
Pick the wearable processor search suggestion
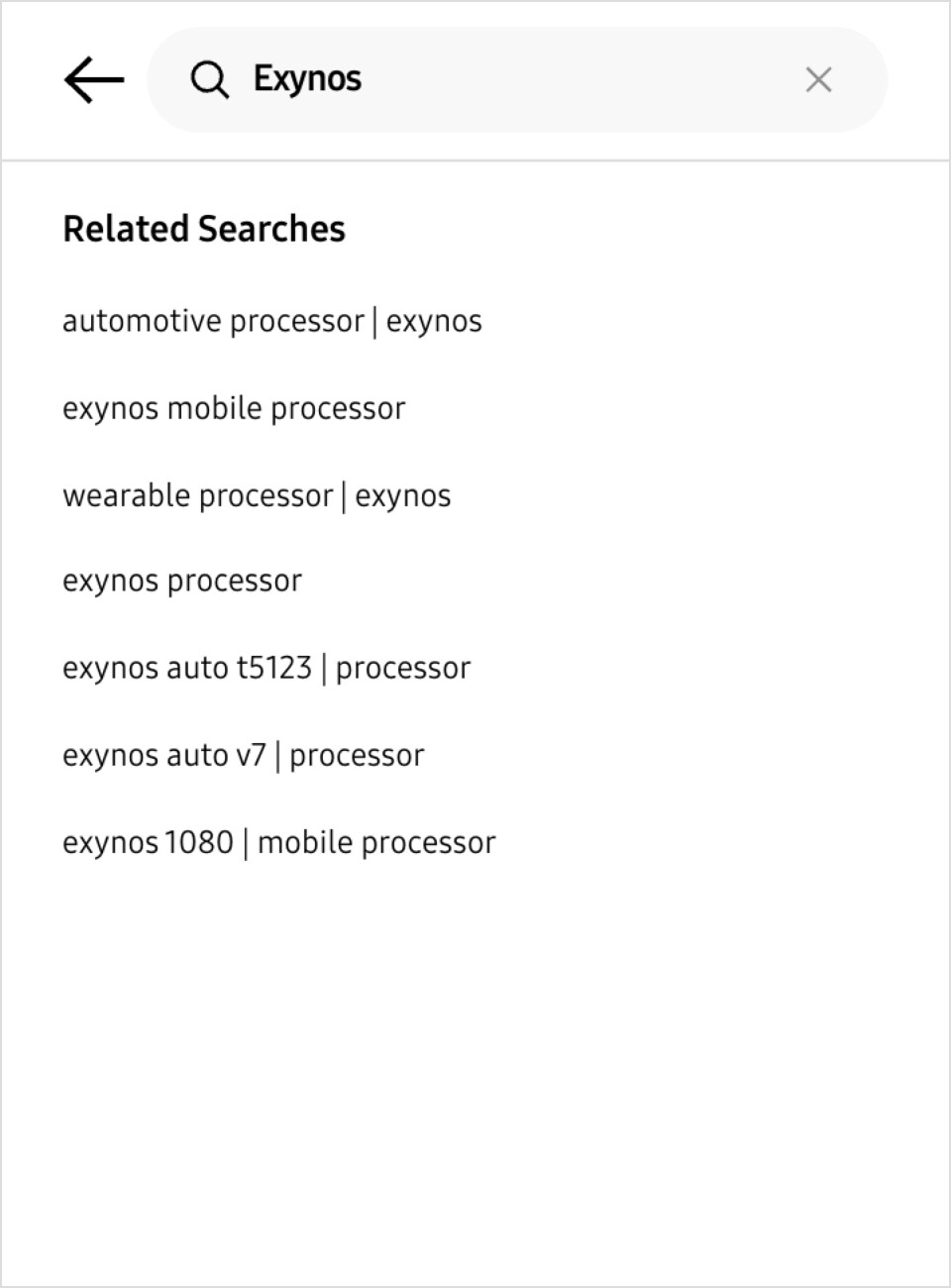[257, 495]
